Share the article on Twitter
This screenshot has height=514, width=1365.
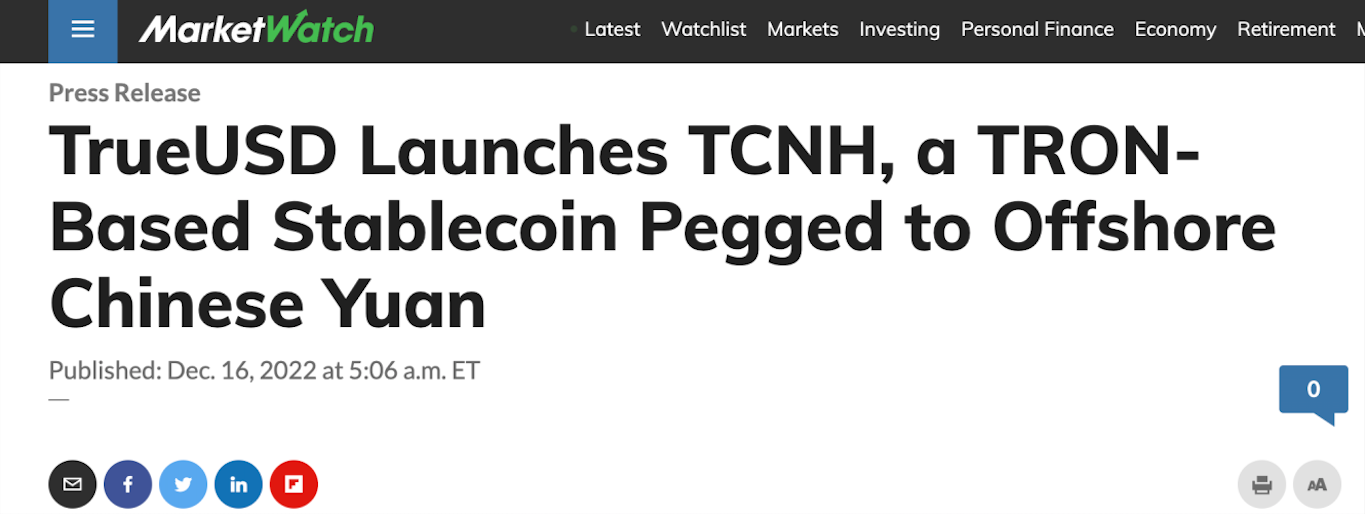(x=183, y=485)
